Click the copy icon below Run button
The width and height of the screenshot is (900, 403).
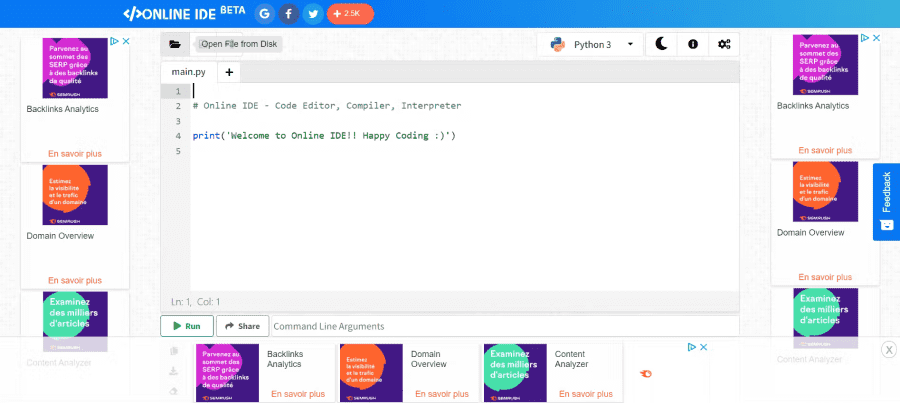(x=174, y=351)
